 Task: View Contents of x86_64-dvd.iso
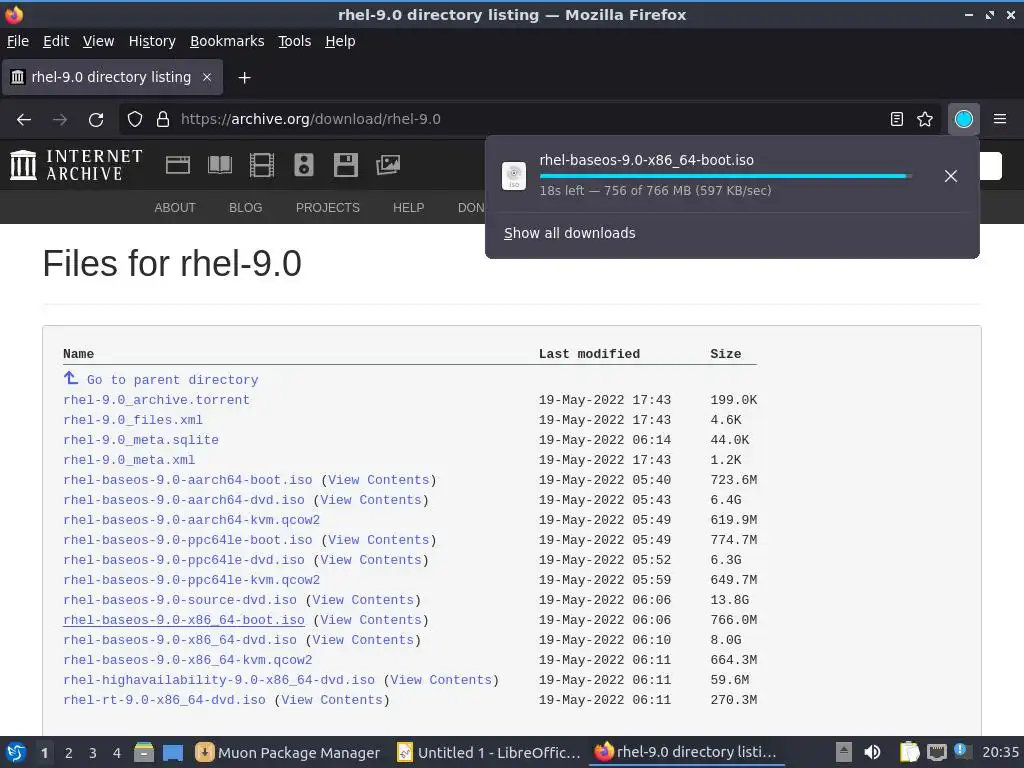point(363,640)
